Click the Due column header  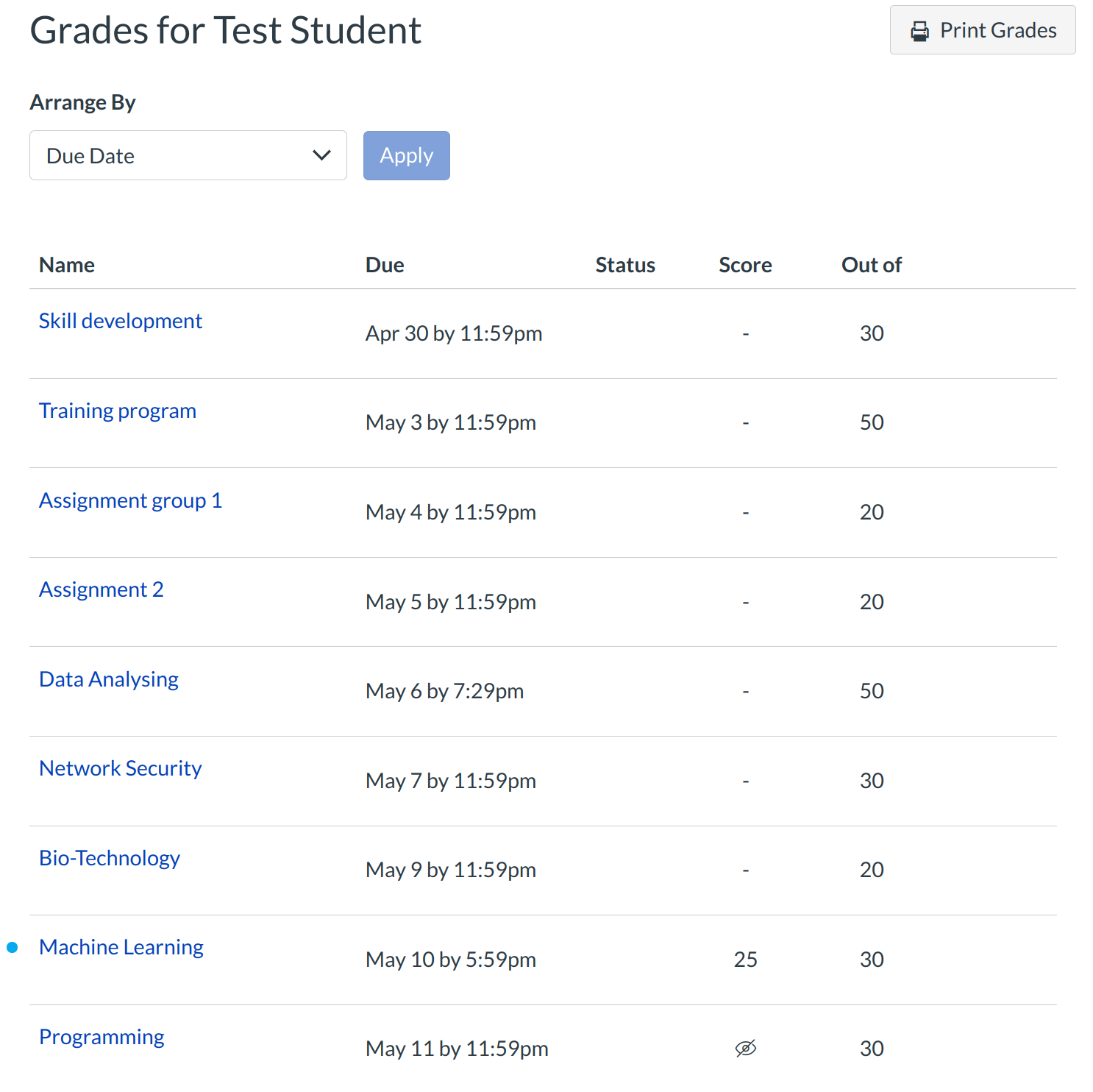[x=385, y=265]
